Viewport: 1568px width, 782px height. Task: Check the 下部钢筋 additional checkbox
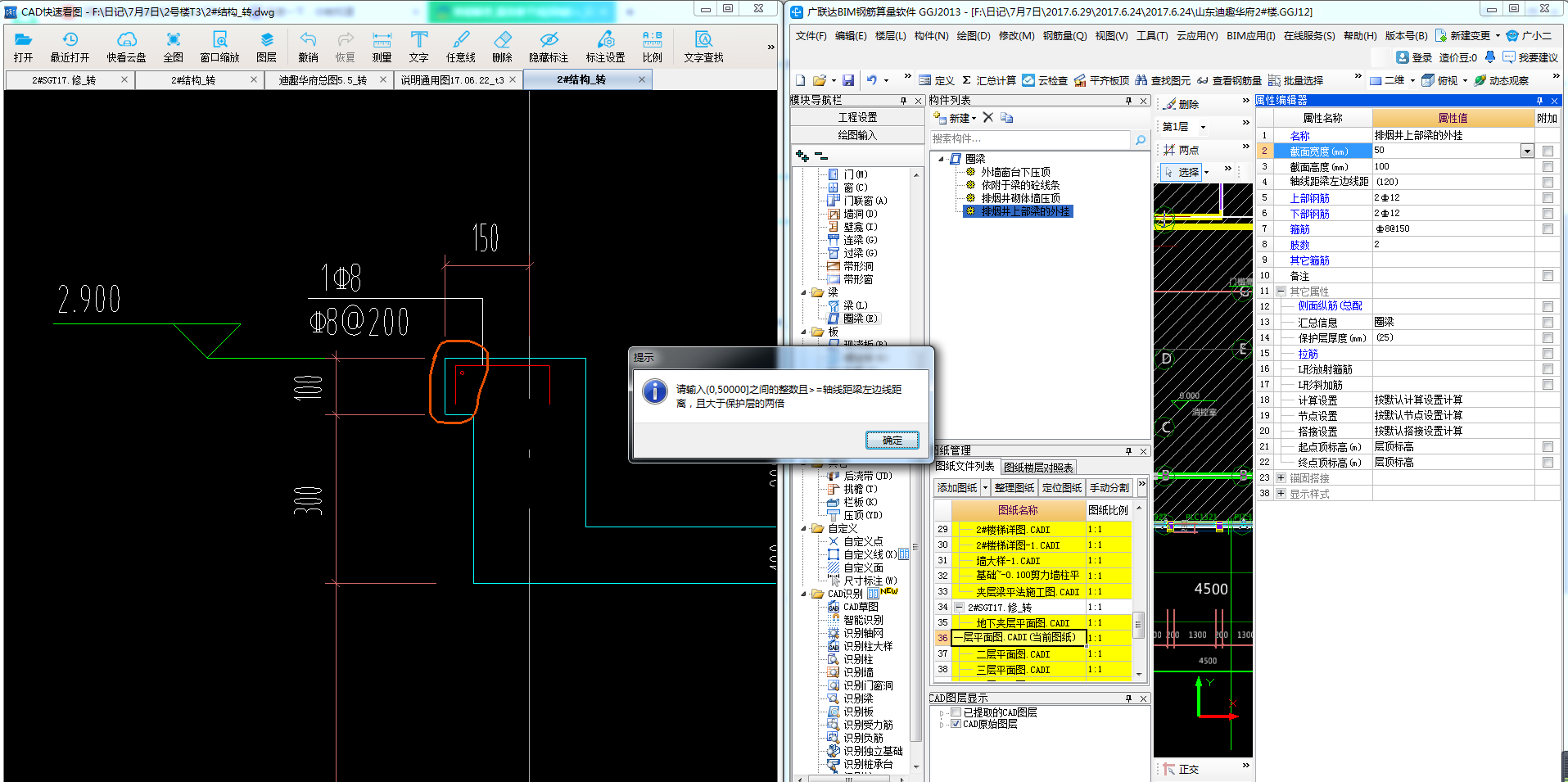(1548, 214)
